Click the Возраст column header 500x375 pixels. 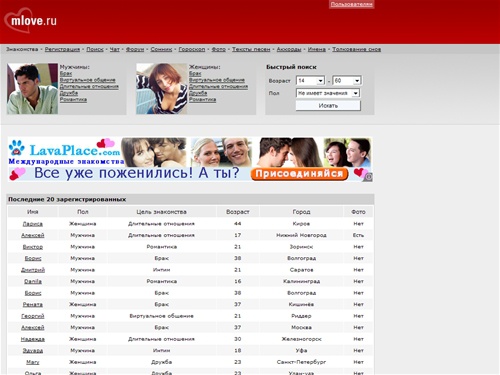coord(238,212)
